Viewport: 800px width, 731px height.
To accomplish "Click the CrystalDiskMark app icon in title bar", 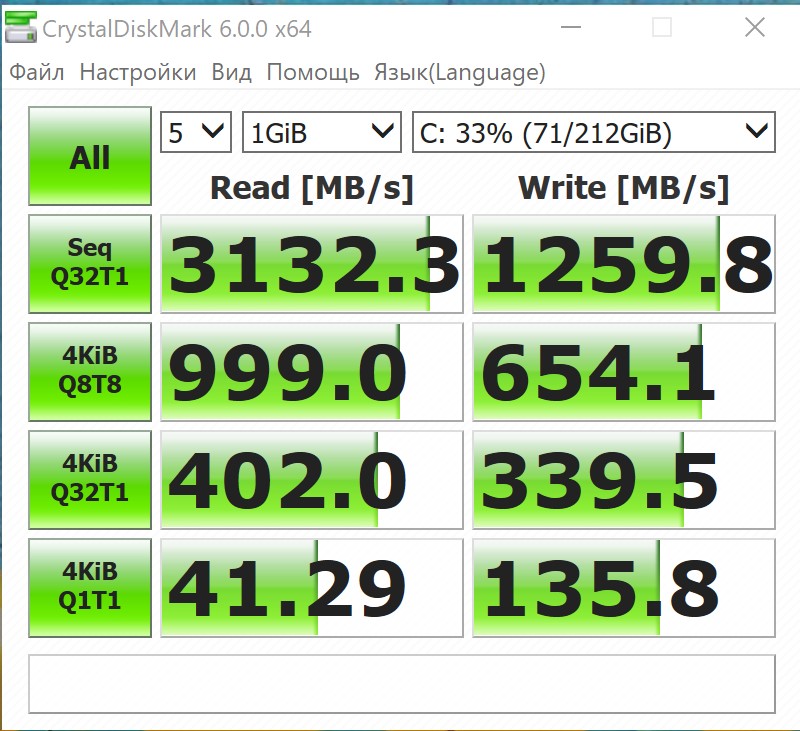I will pos(20,28).
